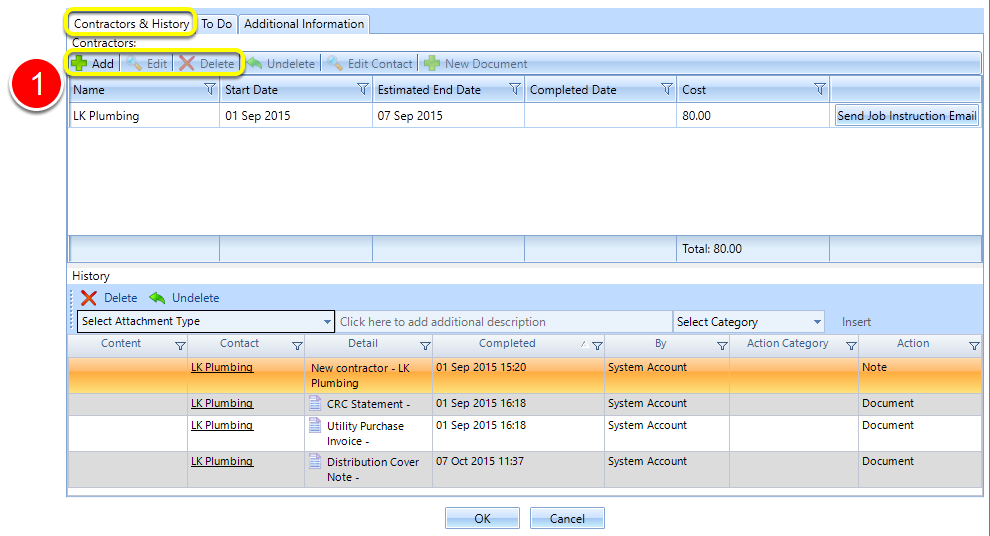The image size is (990, 536).
Task: Sort contractors by Cost header
Action: [694, 90]
